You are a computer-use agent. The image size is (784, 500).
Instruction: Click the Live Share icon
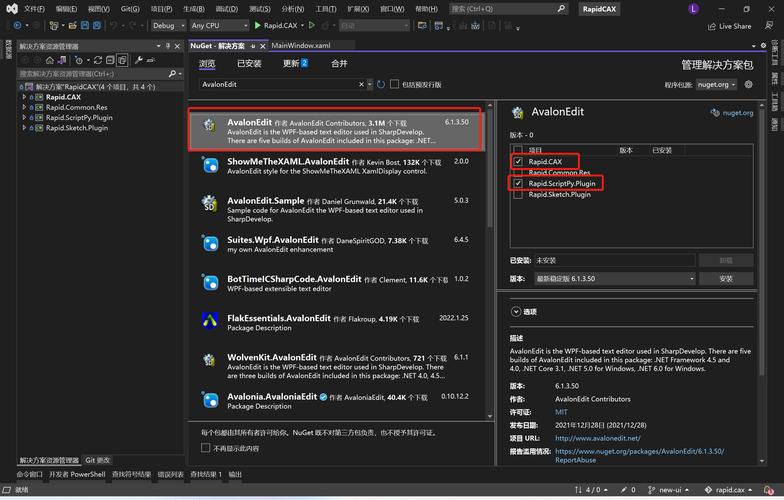[x=712, y=26]
